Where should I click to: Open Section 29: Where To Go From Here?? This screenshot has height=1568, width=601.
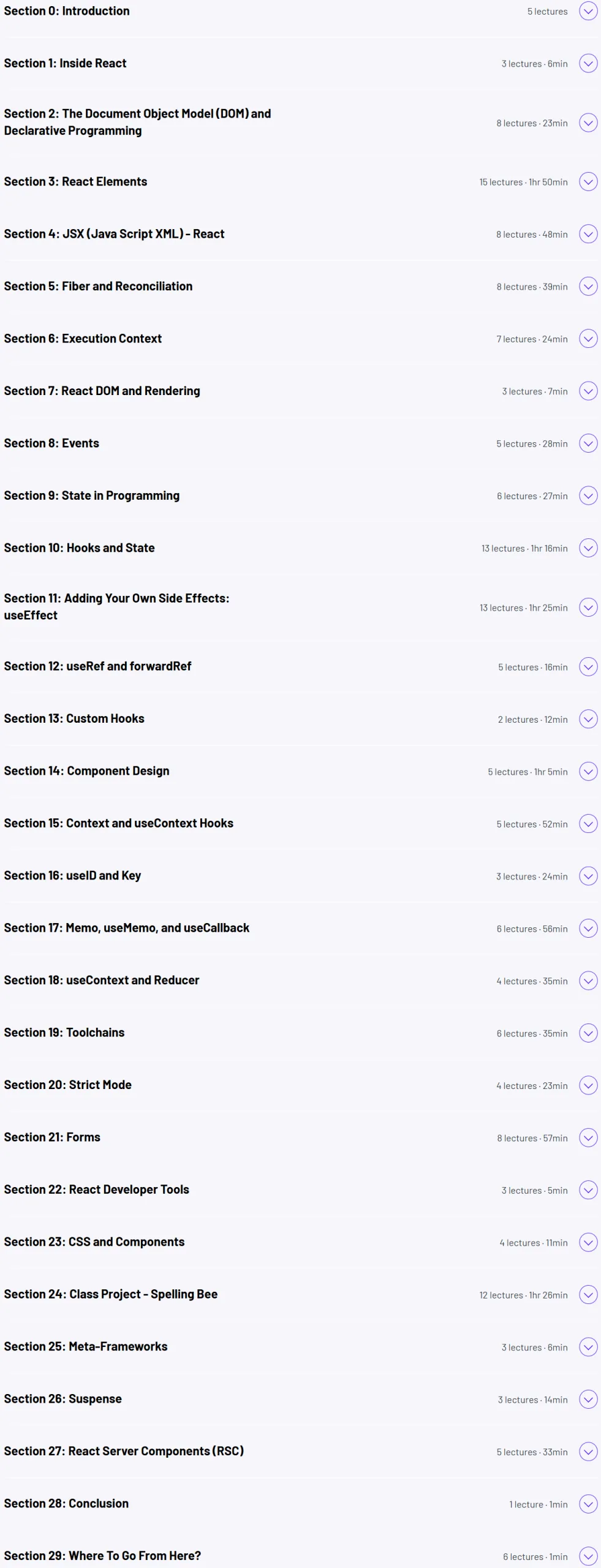point(102,1556)
